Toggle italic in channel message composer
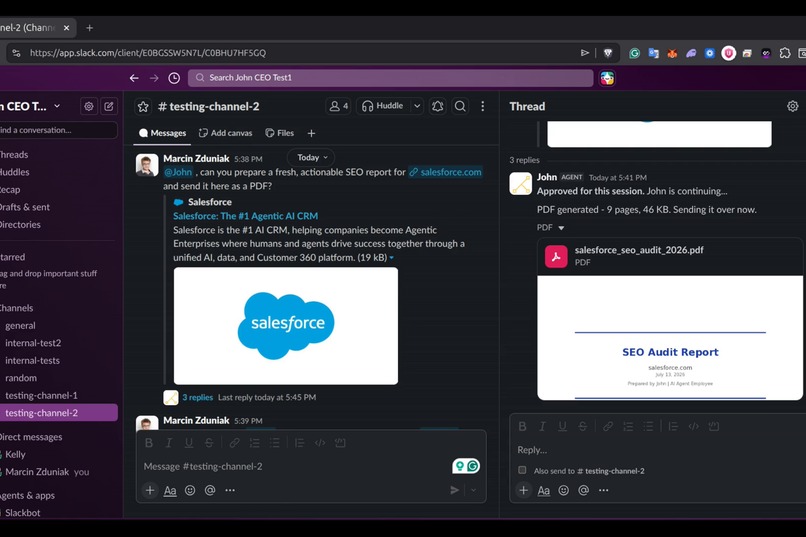The height and width of the screenshot is (537, 806). pos(169,443)
